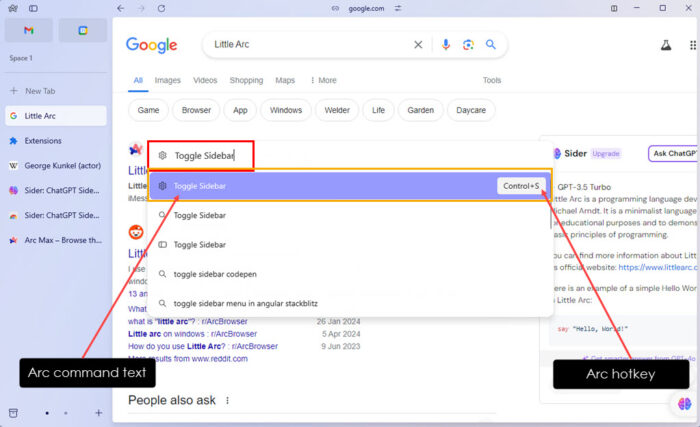Reload the page with refresh icon
This screenshot has width=700, height=427.
(161, 8)
